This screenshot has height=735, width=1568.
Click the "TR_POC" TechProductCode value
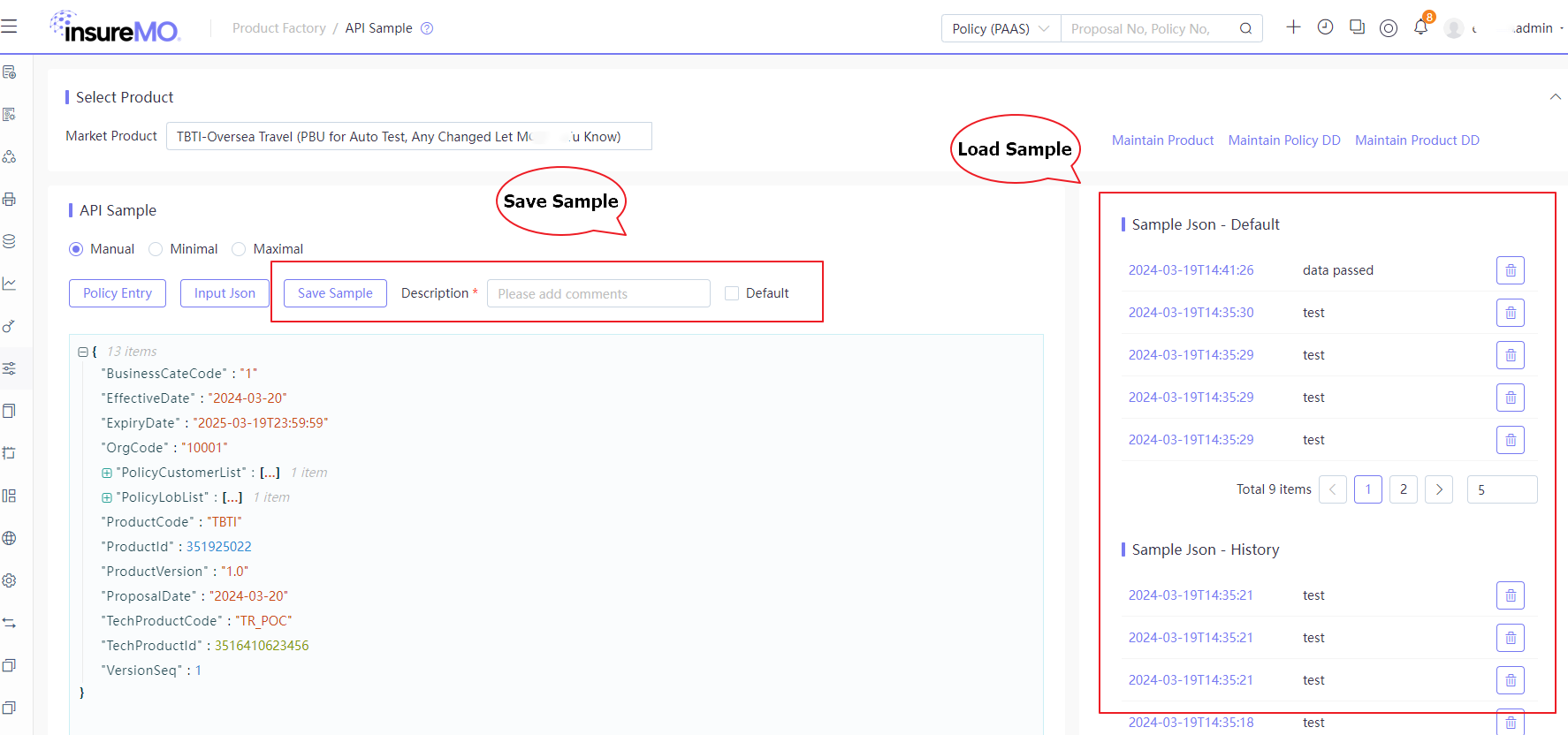point(263,621)
